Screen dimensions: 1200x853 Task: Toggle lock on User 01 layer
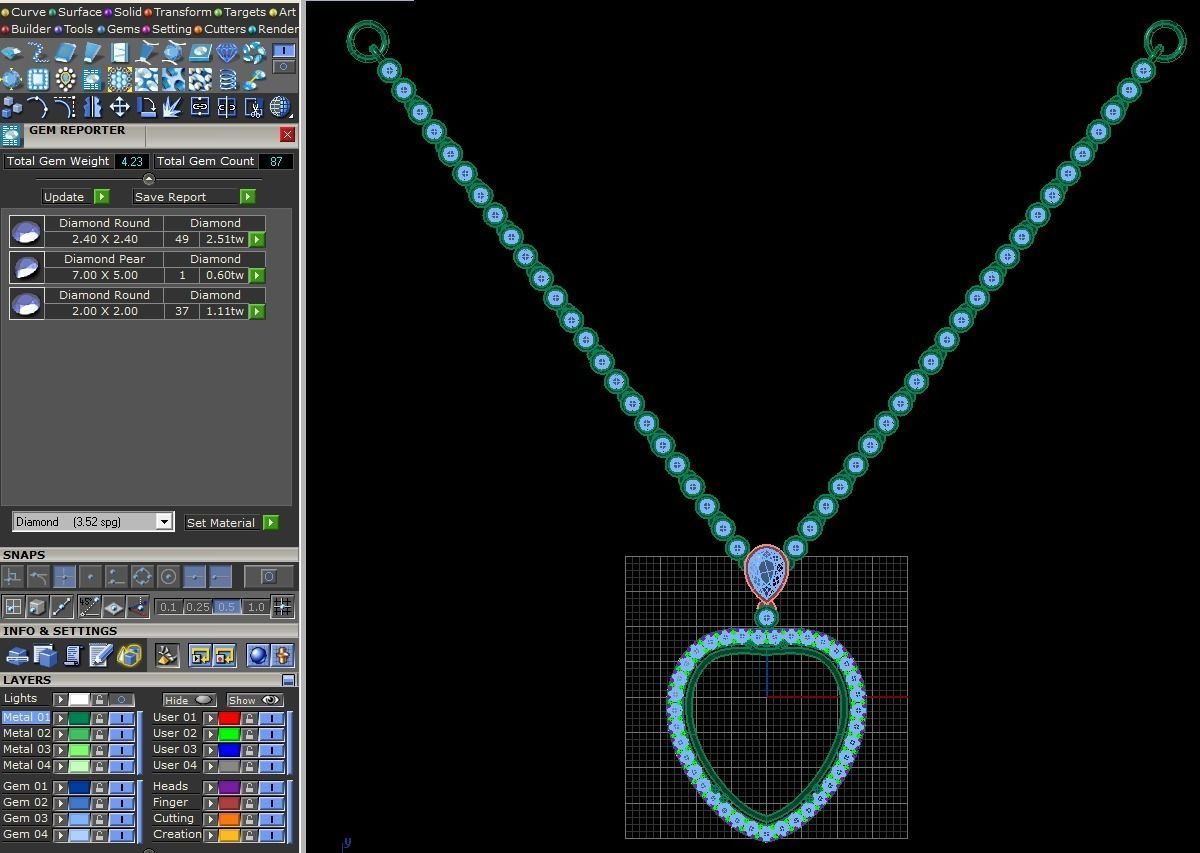point(249,718)
